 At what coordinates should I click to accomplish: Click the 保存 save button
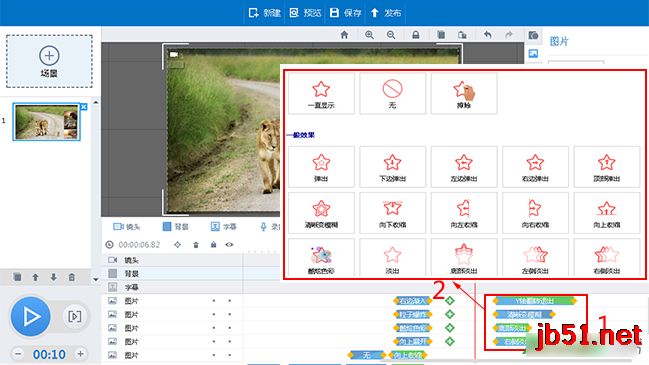346,13
